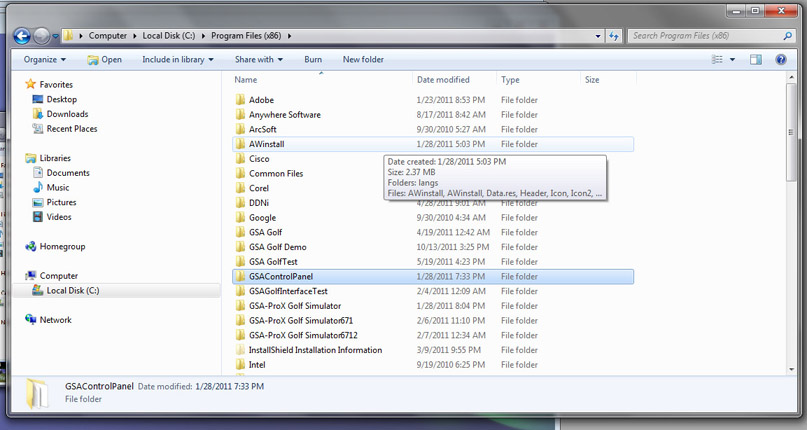Select Libraries in the navigation pane
Screen dimensions: 807x430
[x=55, y=158]
